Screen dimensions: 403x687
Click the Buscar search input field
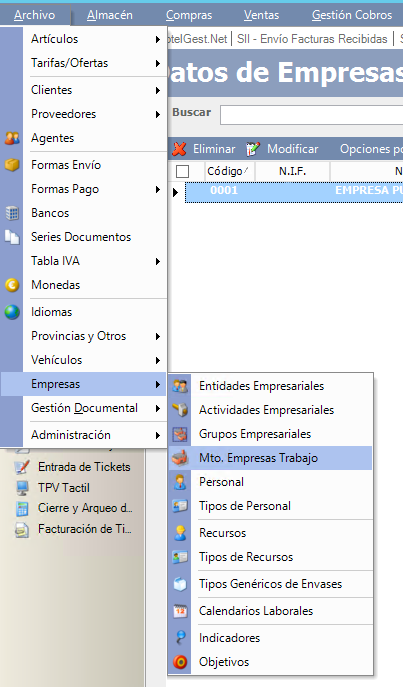311,115
